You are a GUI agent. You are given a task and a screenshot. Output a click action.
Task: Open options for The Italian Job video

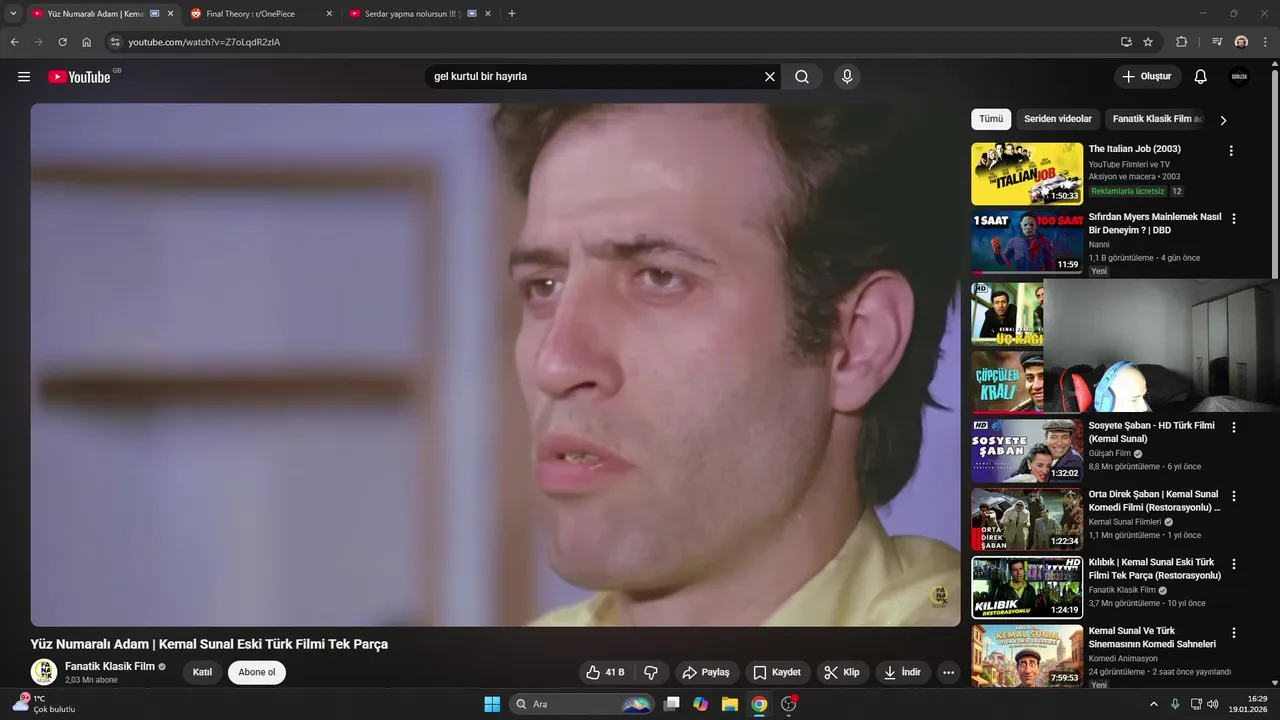(x=1231, y=151)
